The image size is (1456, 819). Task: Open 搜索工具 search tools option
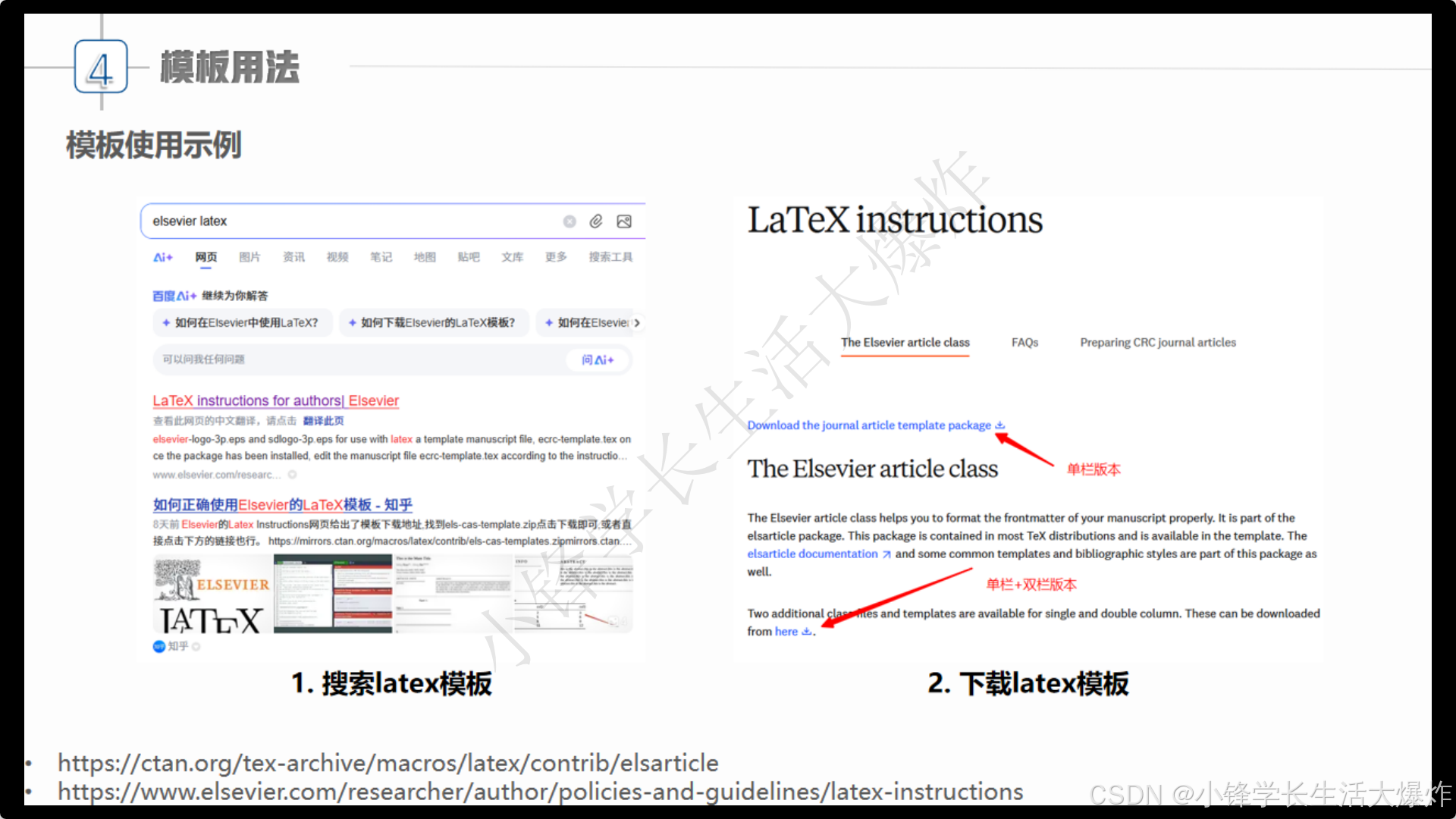coord(610,257)
